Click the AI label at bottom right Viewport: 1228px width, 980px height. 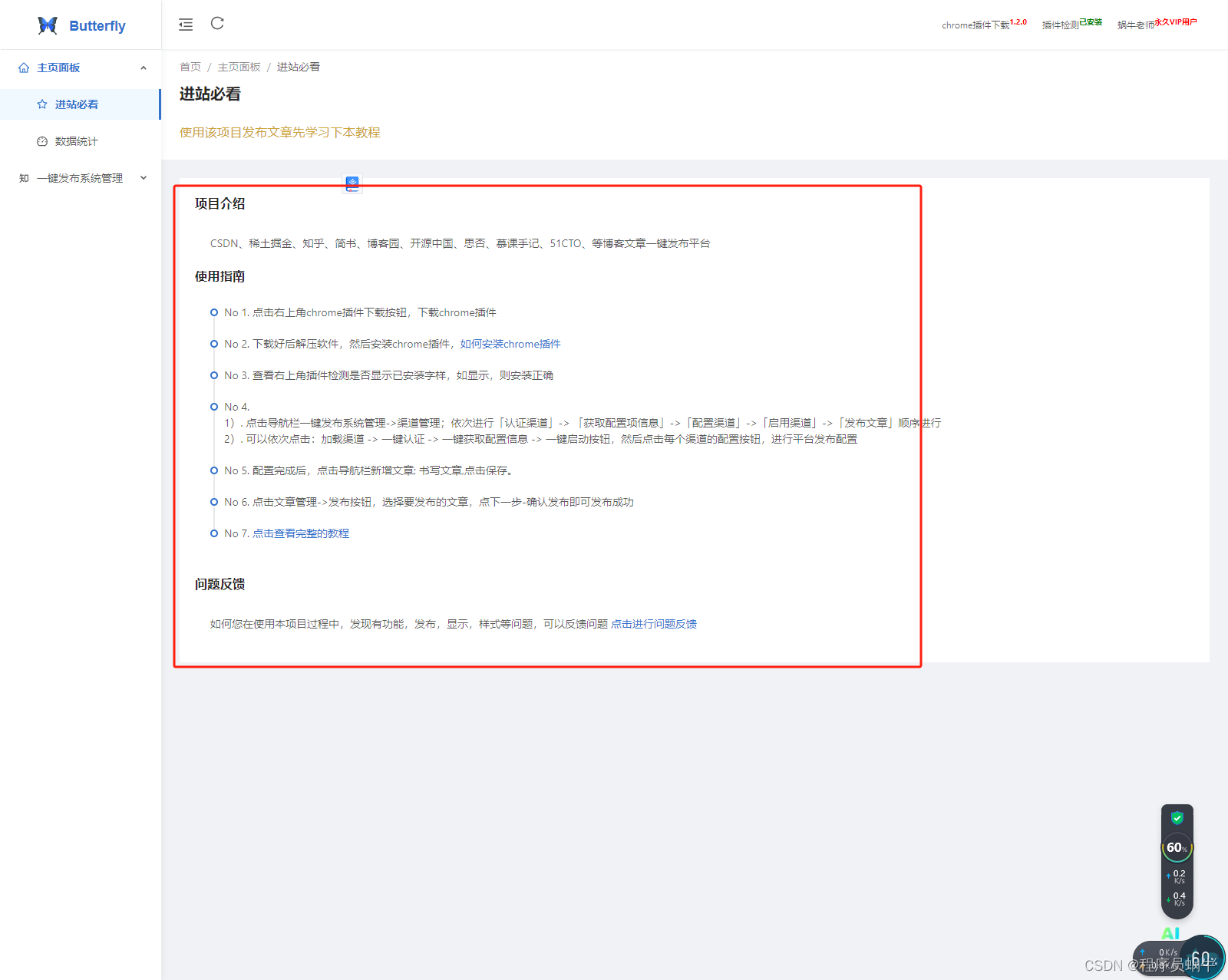tap(1170, 933)
